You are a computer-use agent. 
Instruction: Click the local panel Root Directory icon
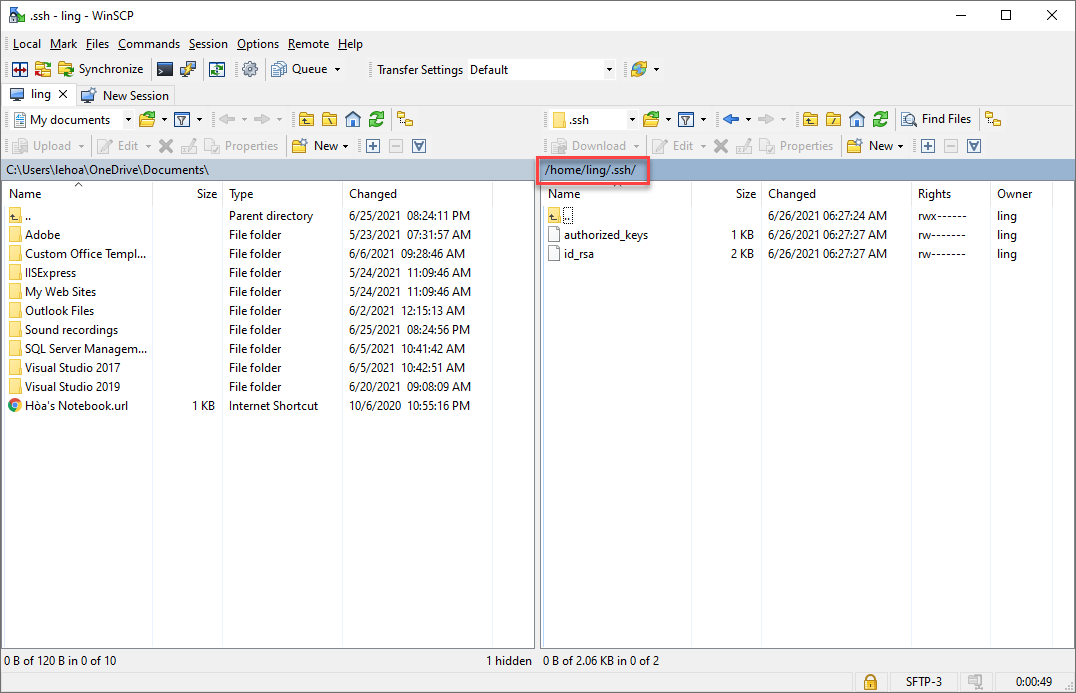coord(329,119)
